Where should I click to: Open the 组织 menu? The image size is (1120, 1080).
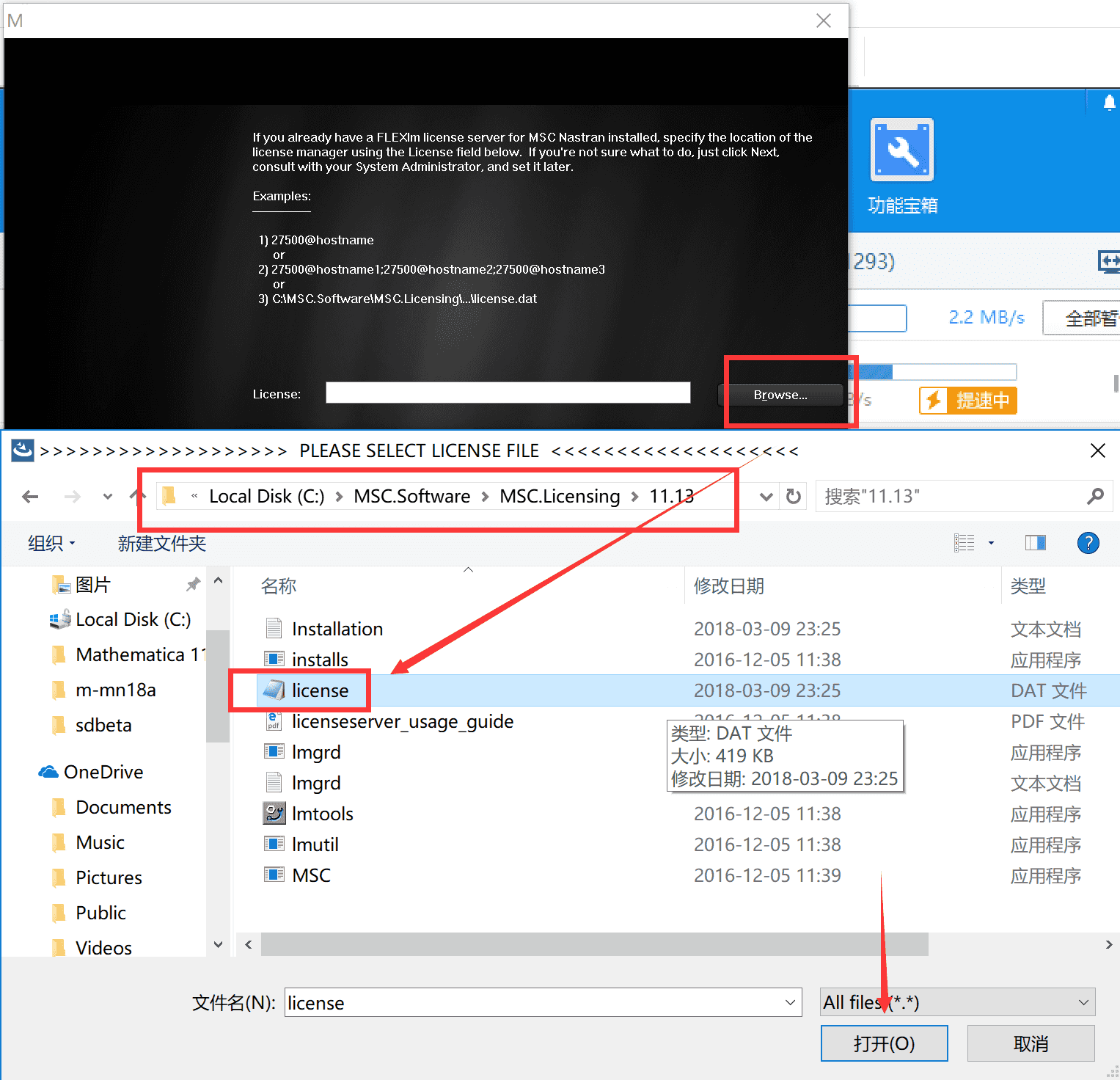tap(51, 544)
